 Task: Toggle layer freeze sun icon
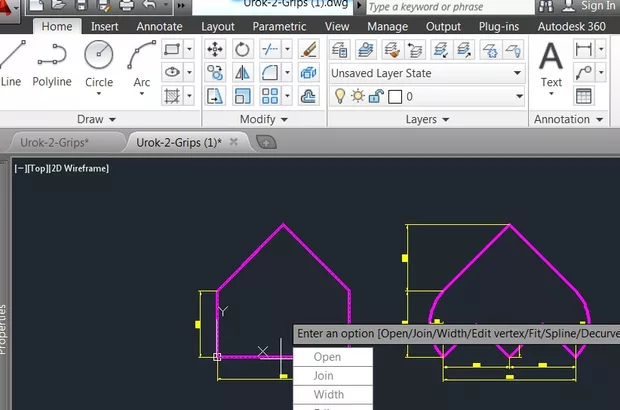[x=357, y=96]
